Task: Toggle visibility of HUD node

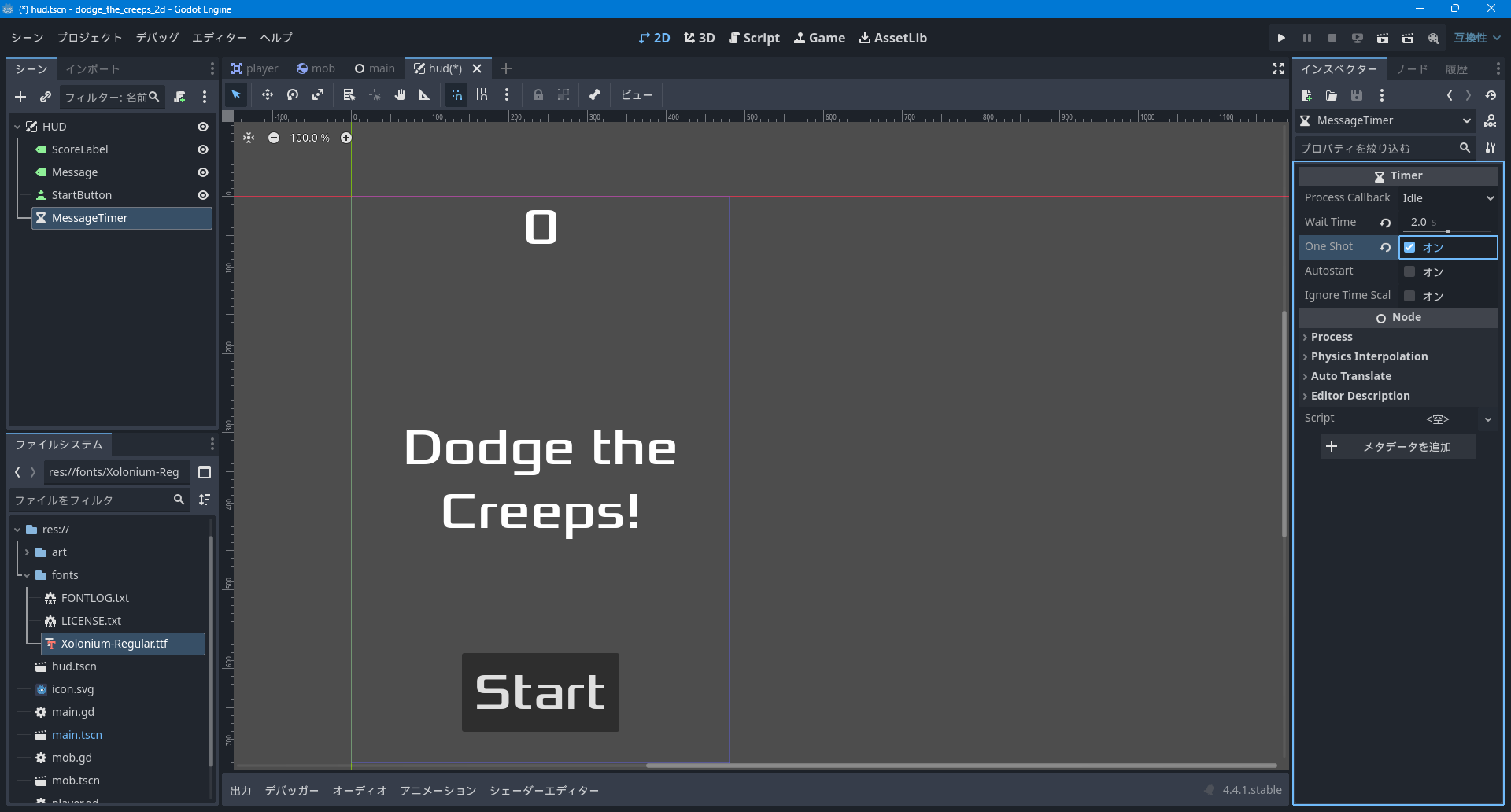Action: coord(203,127)
